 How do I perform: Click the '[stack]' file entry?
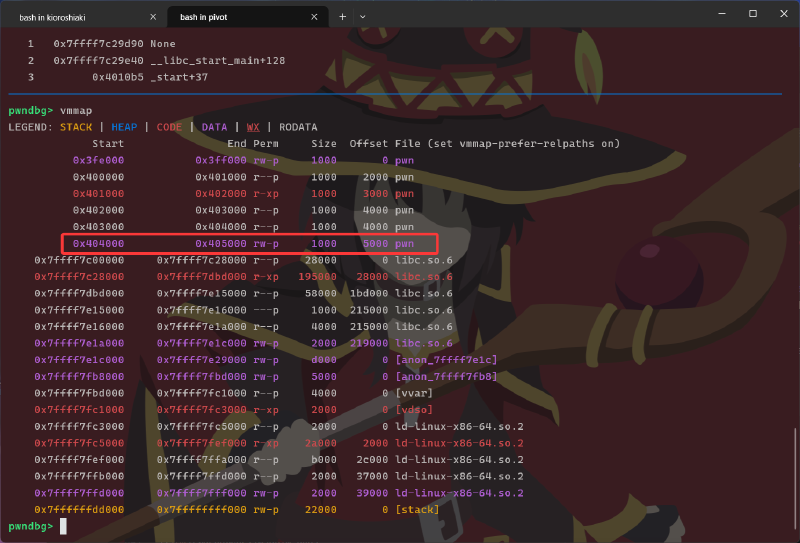(417, 509)
